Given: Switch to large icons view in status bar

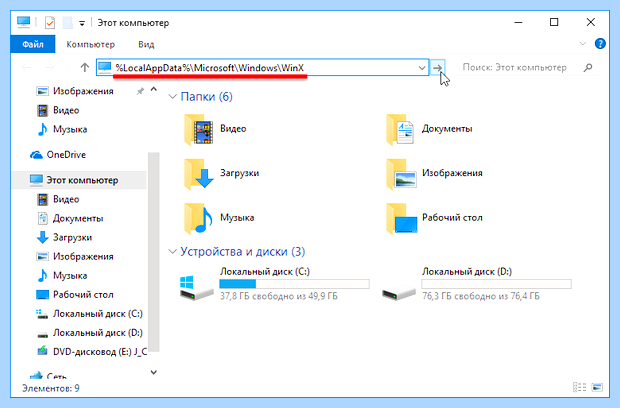Looking at the screenshot, I should (x=597, y=387).
